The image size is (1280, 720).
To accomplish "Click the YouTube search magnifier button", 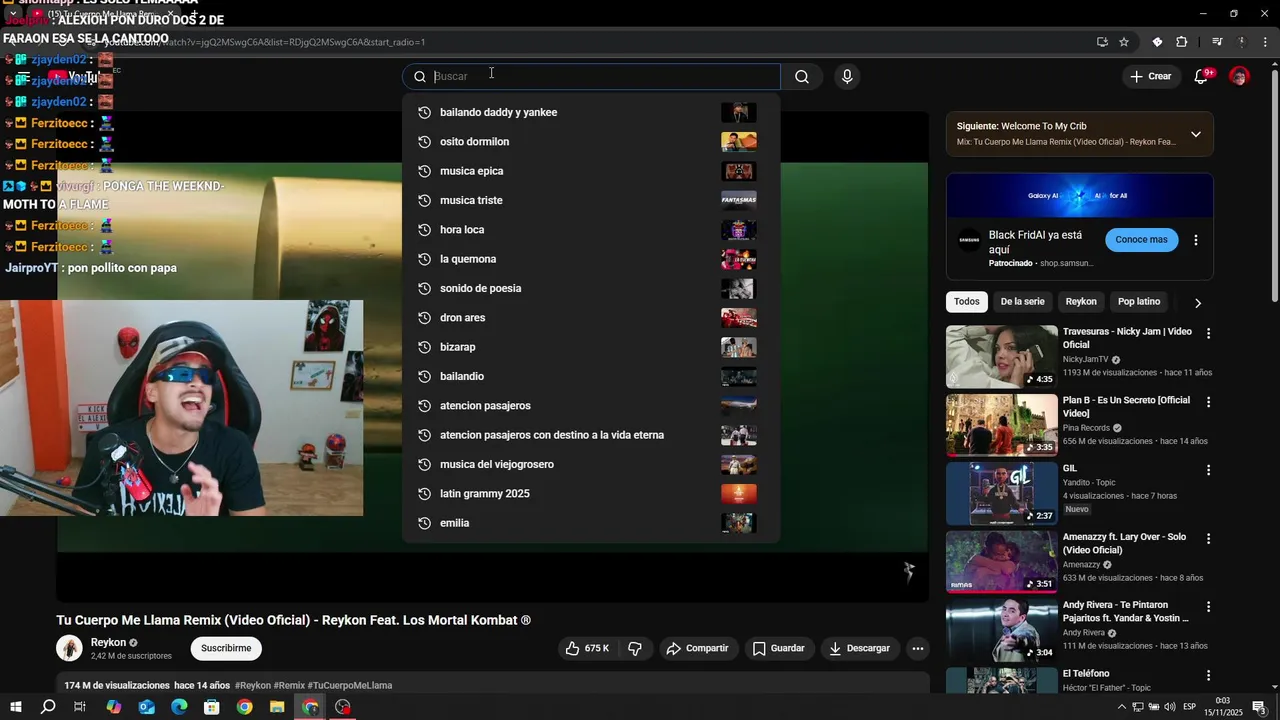I will [x=802, y=77].
